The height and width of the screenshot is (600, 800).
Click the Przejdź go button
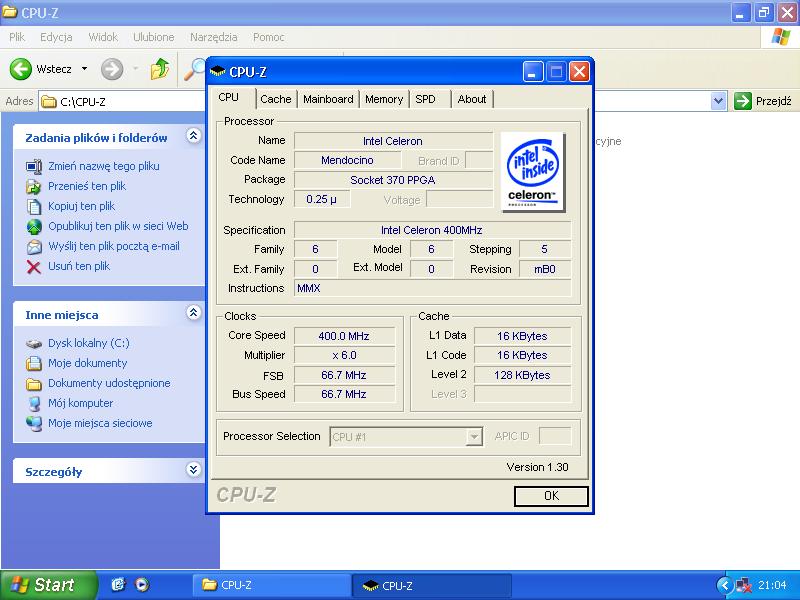point(763,101)
